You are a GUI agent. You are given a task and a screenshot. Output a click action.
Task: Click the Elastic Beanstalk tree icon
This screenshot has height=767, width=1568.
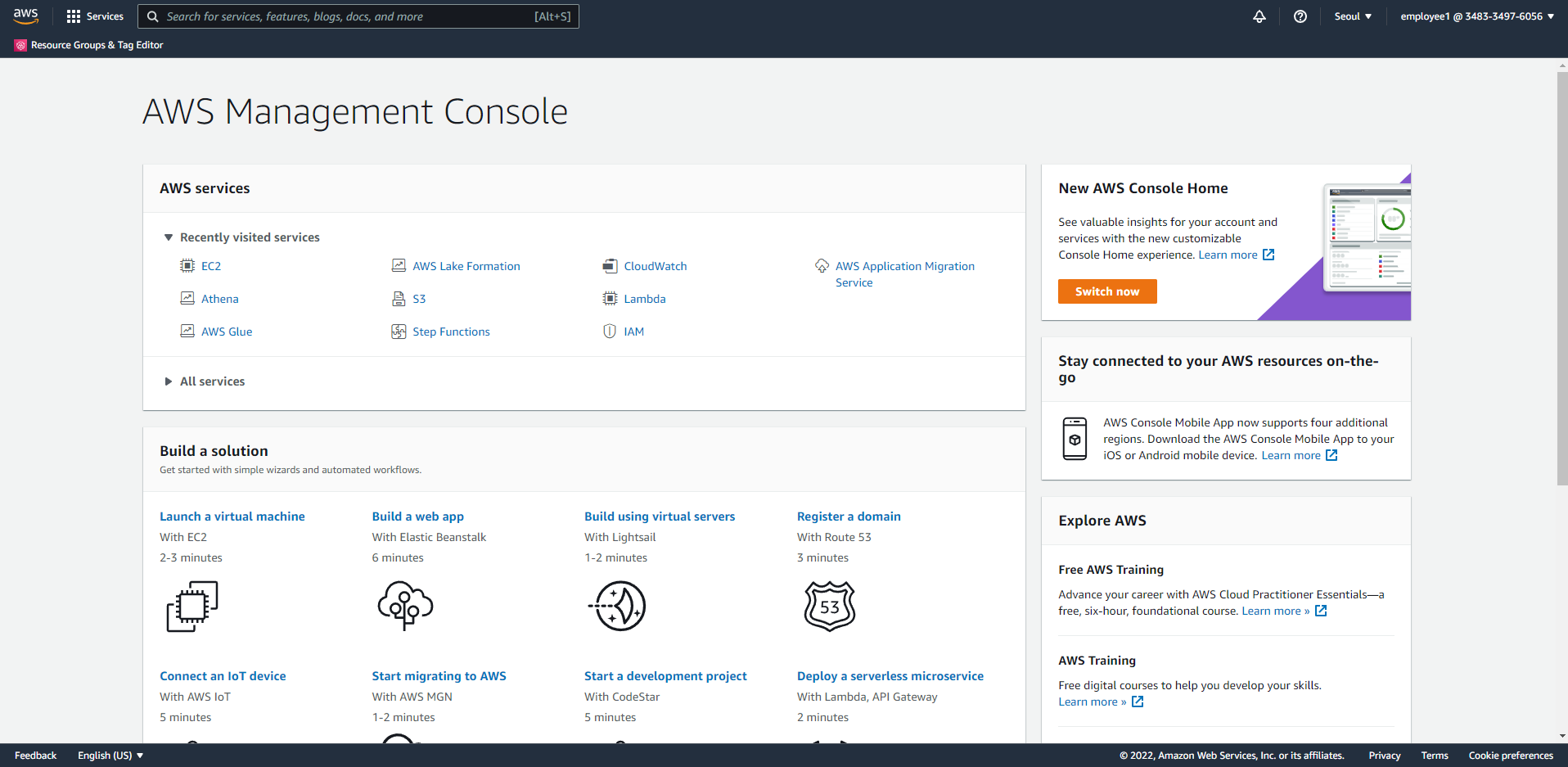click(x=405, y=606)
